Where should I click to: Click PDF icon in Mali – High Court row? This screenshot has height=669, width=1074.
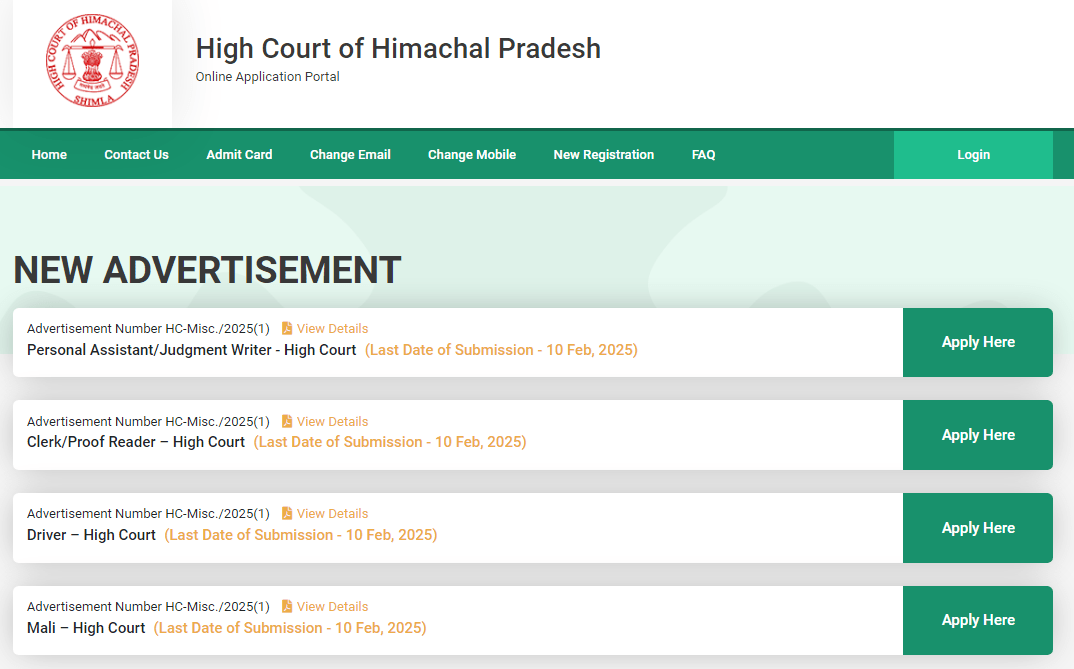(x=287, y=607)
